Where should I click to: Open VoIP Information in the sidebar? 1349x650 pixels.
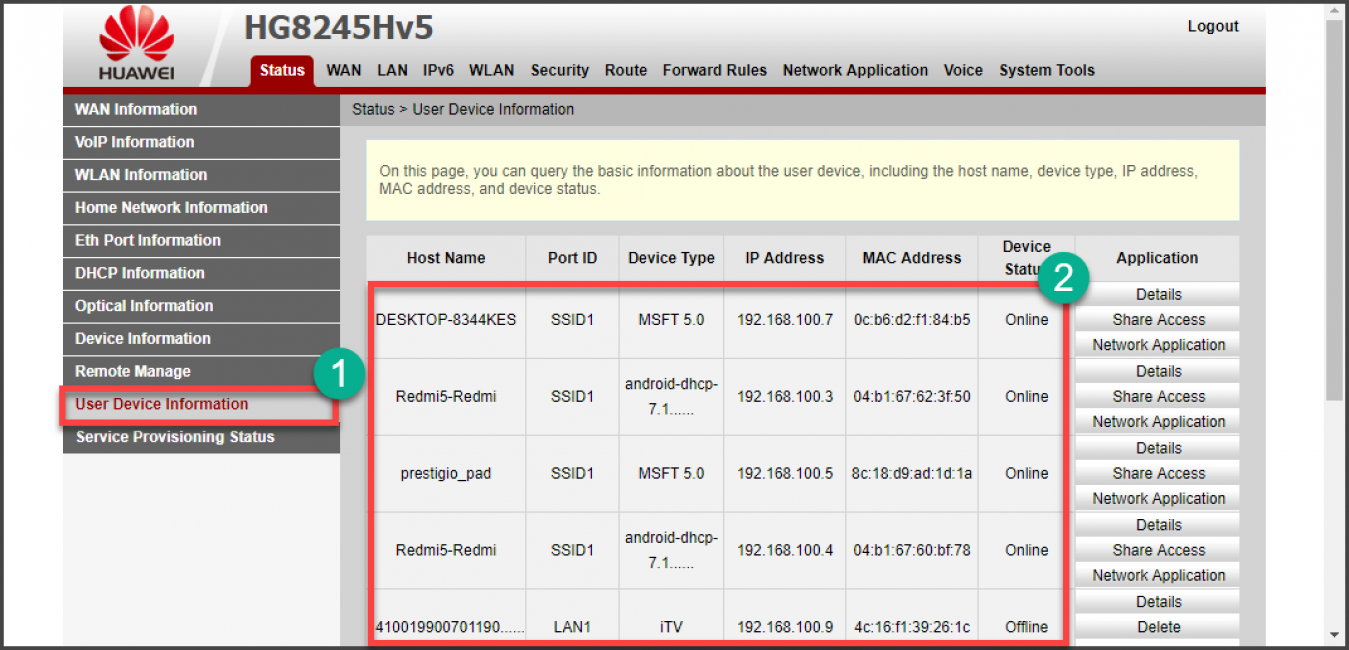201,142
